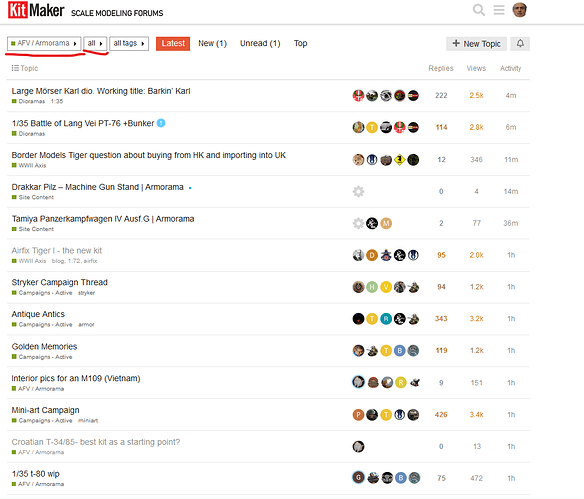Click Site Content category under Drakkar Pilz

33,197
